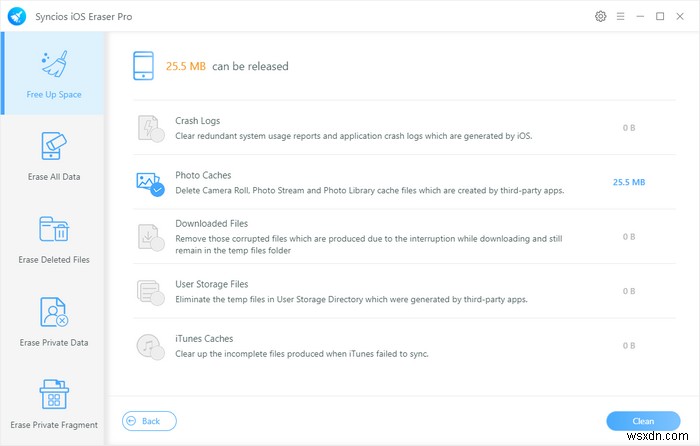Click the iTunes Caches title
Image resolution: width=700 pixels, height=446 pixels.
(x=204, y=338)
